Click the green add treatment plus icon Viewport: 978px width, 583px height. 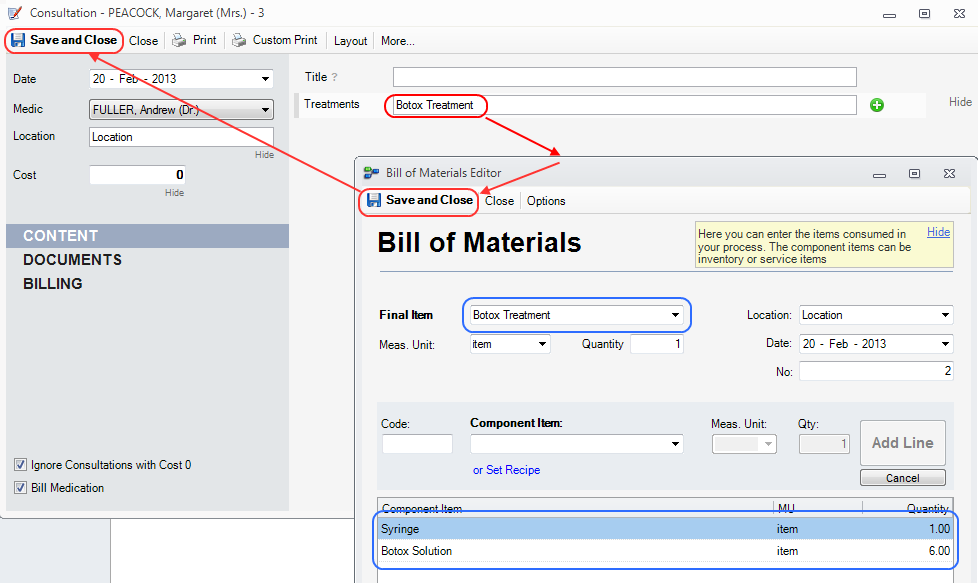[x=877, y=105]
